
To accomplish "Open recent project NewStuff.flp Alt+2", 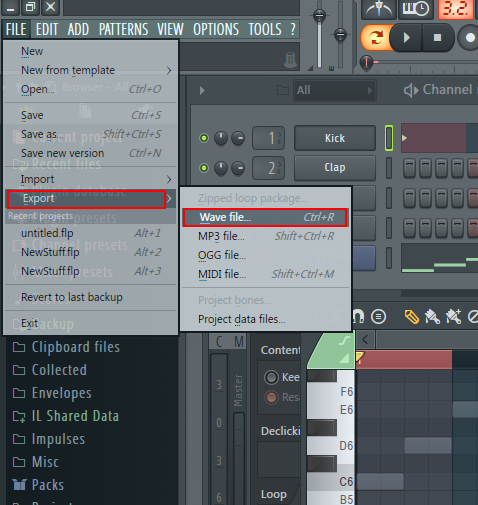I will click(90, 252).
